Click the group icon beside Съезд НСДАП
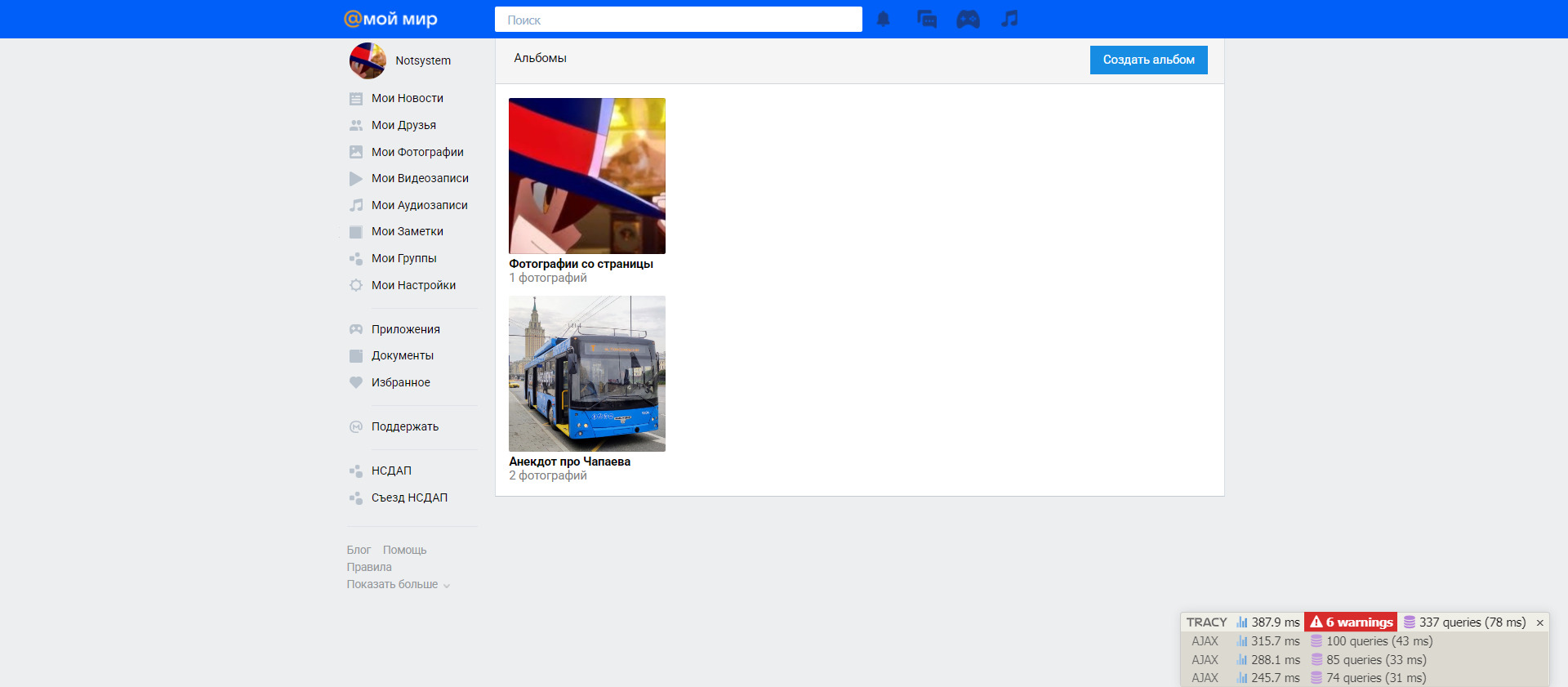Image resolution: width=1568 pixels, height=687 pixels. 356,498
